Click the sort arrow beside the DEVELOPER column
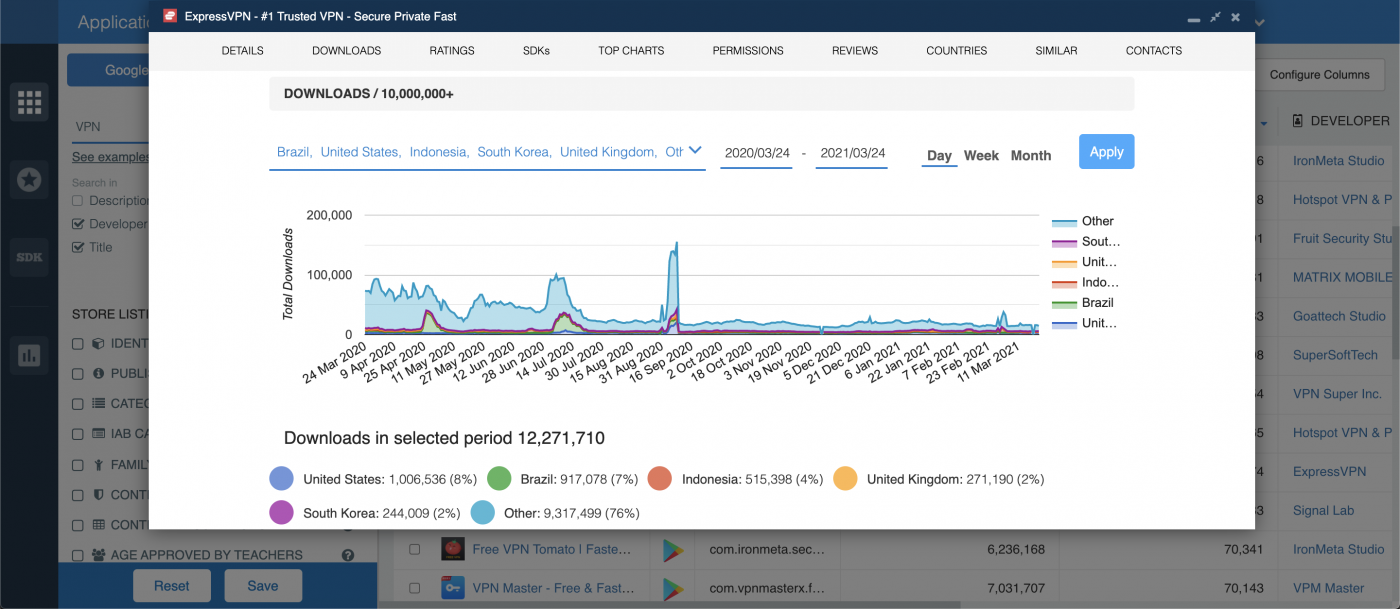 (1264, 124)
